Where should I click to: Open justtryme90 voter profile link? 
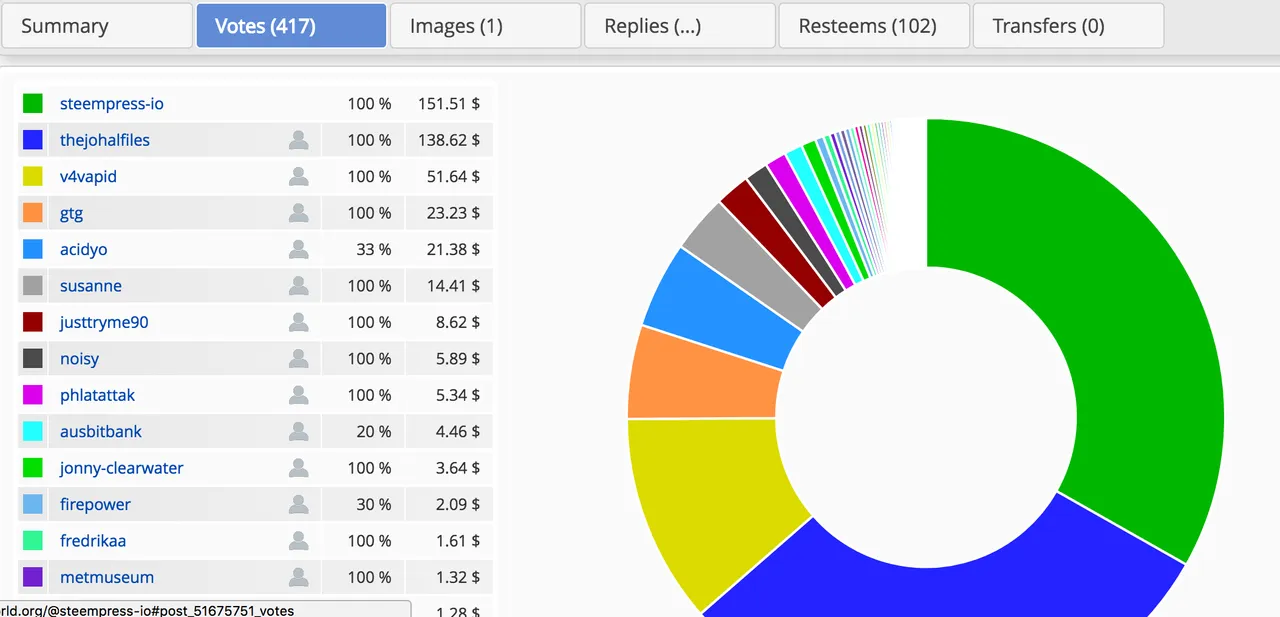click(104, 323)
